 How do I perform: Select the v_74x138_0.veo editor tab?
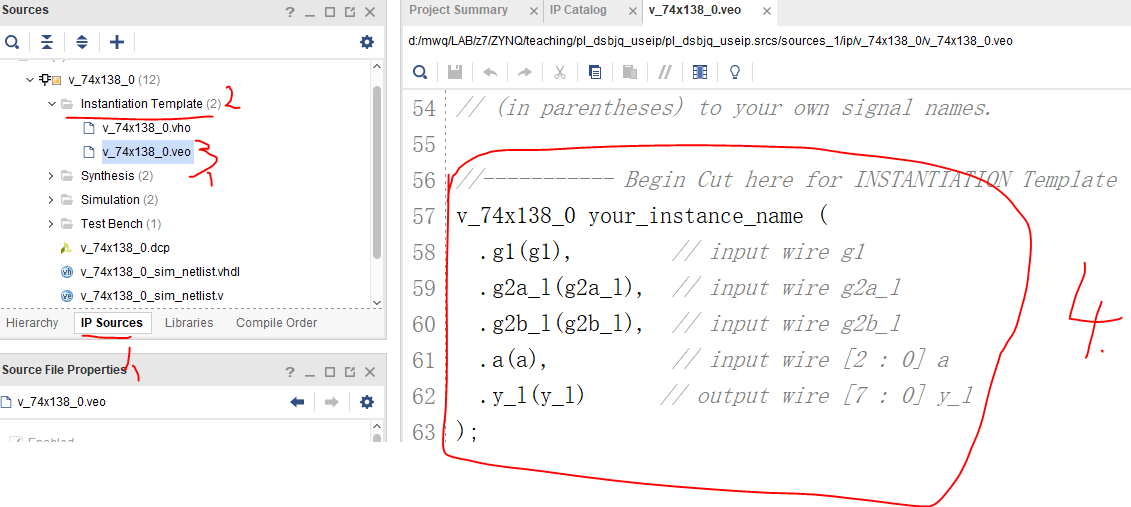[x=695, y=11]
